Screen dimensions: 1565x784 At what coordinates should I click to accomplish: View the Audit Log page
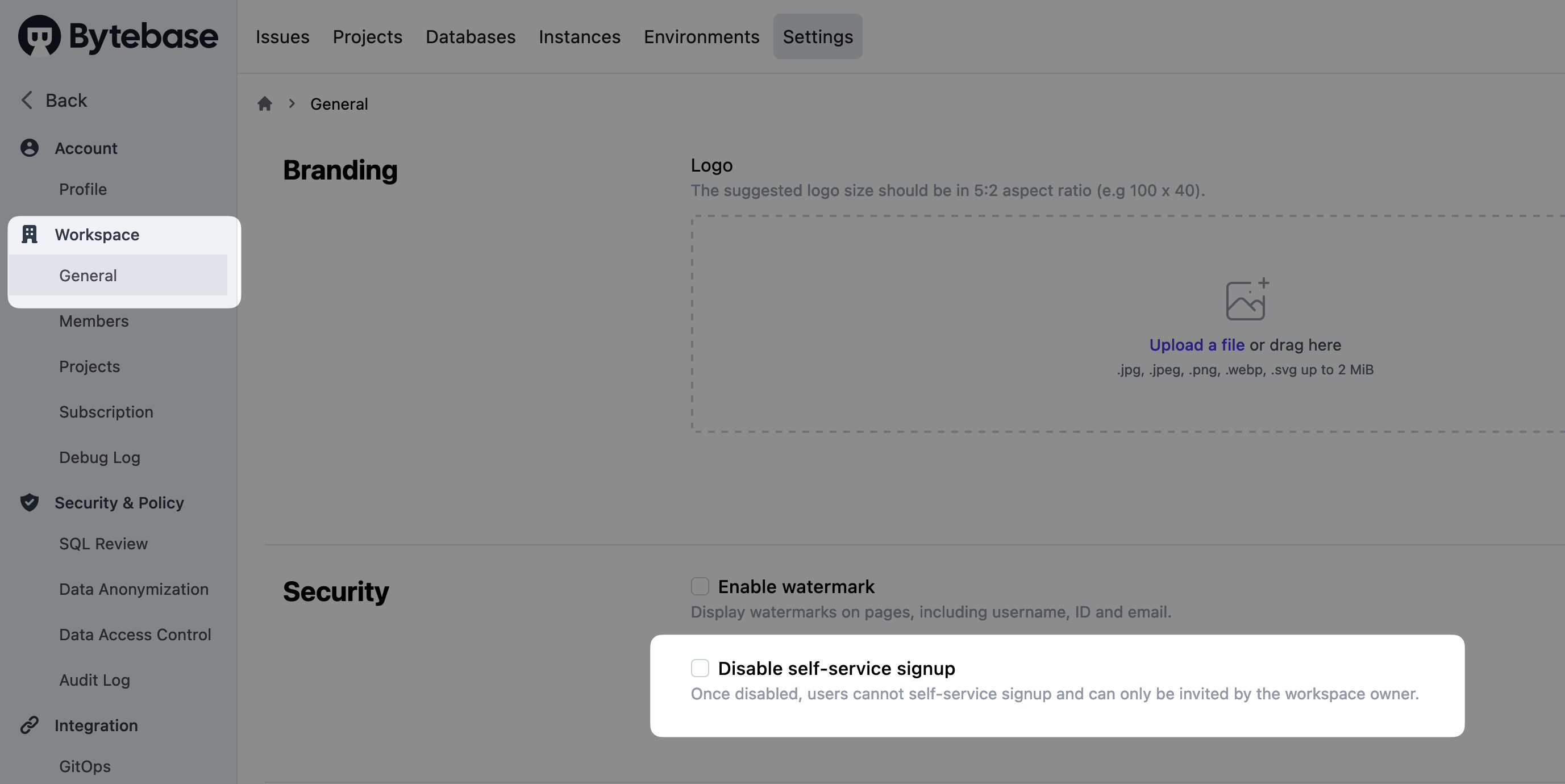click(x=94, y=680)
